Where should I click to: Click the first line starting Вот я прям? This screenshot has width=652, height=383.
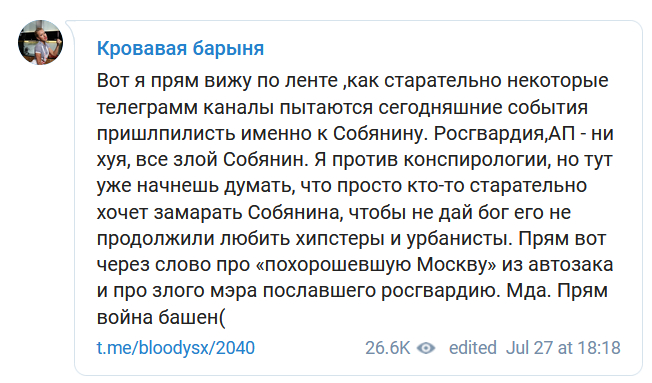tap(353, 81)
